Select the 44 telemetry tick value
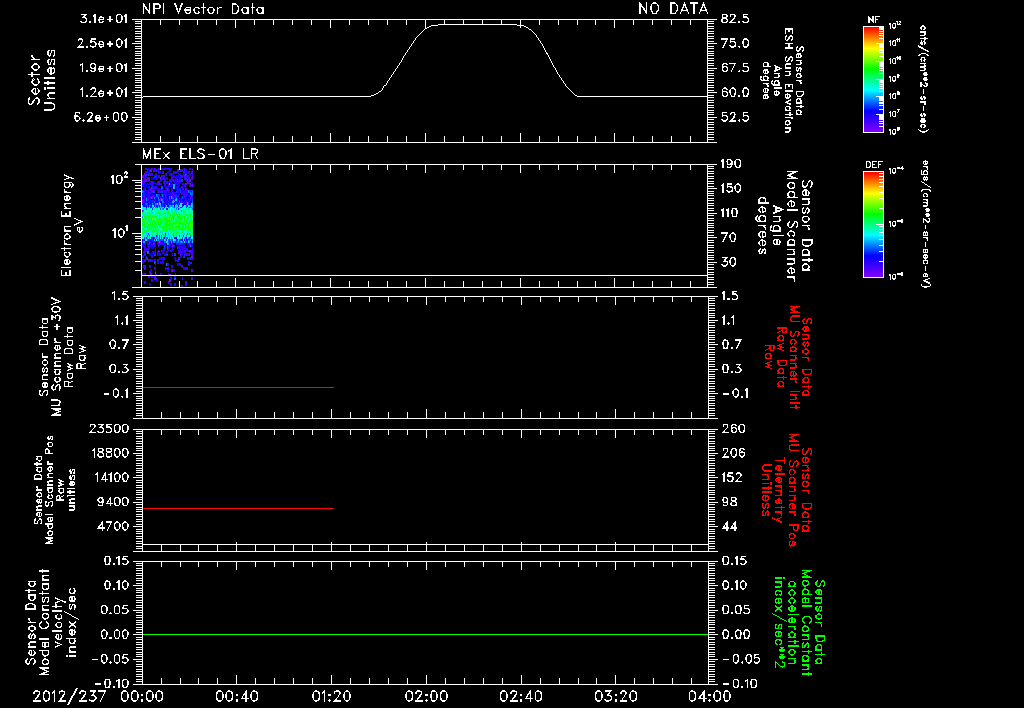The width and height of the screenshot is (1024, 708). [729, 526]
